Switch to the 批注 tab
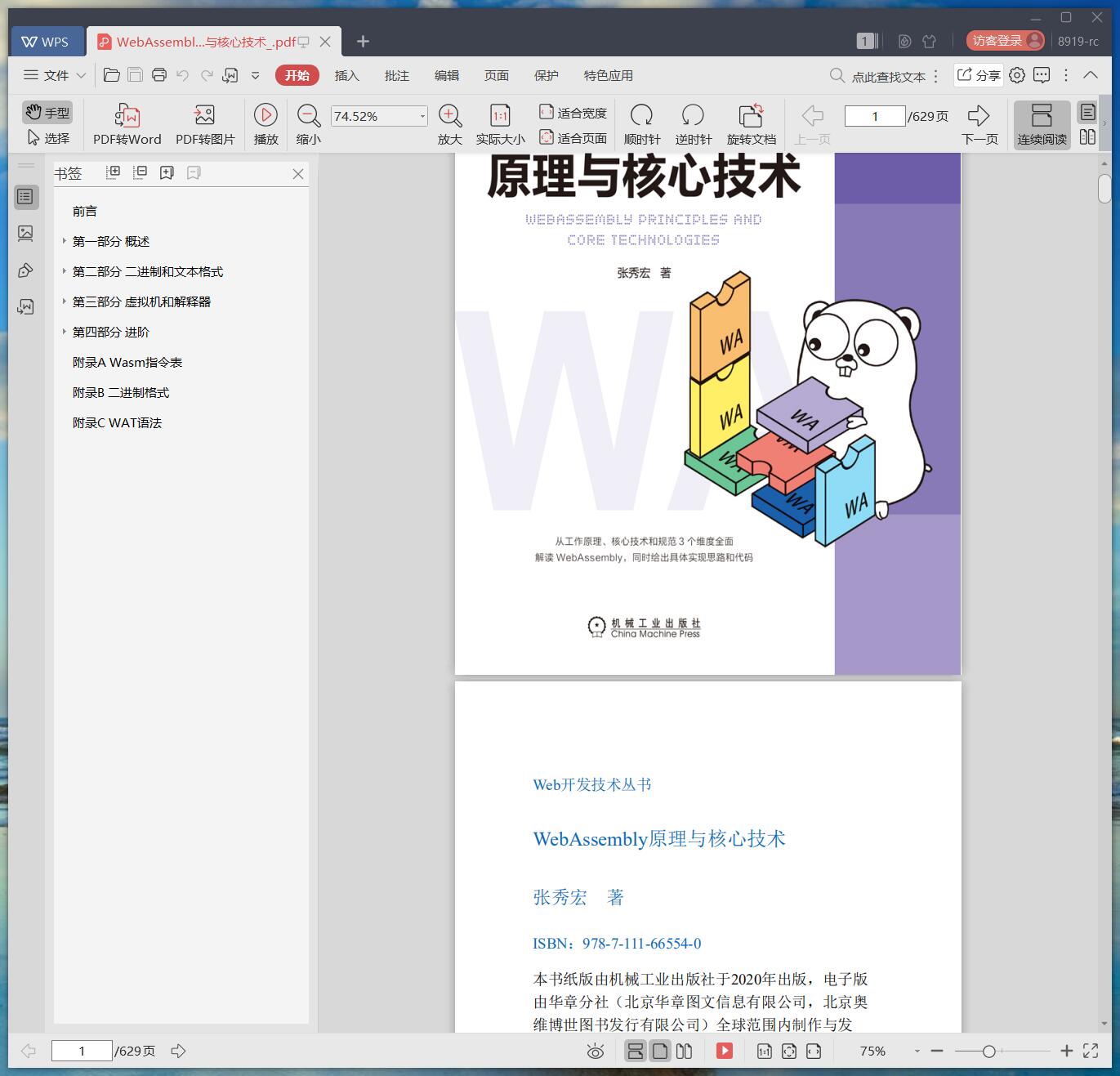 [396, 75]
